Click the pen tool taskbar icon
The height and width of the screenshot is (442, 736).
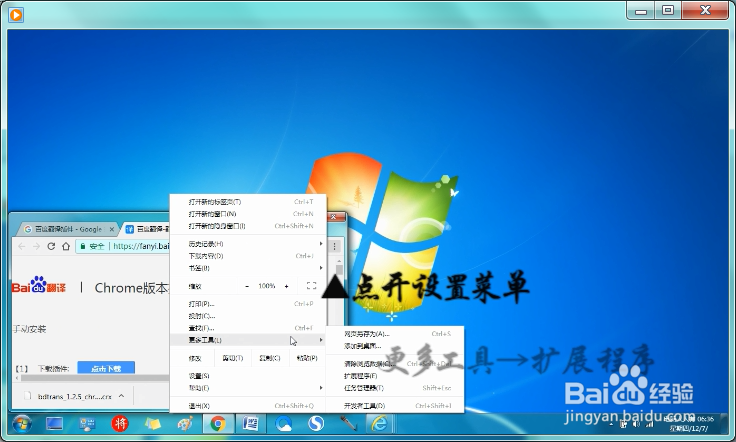348,424
